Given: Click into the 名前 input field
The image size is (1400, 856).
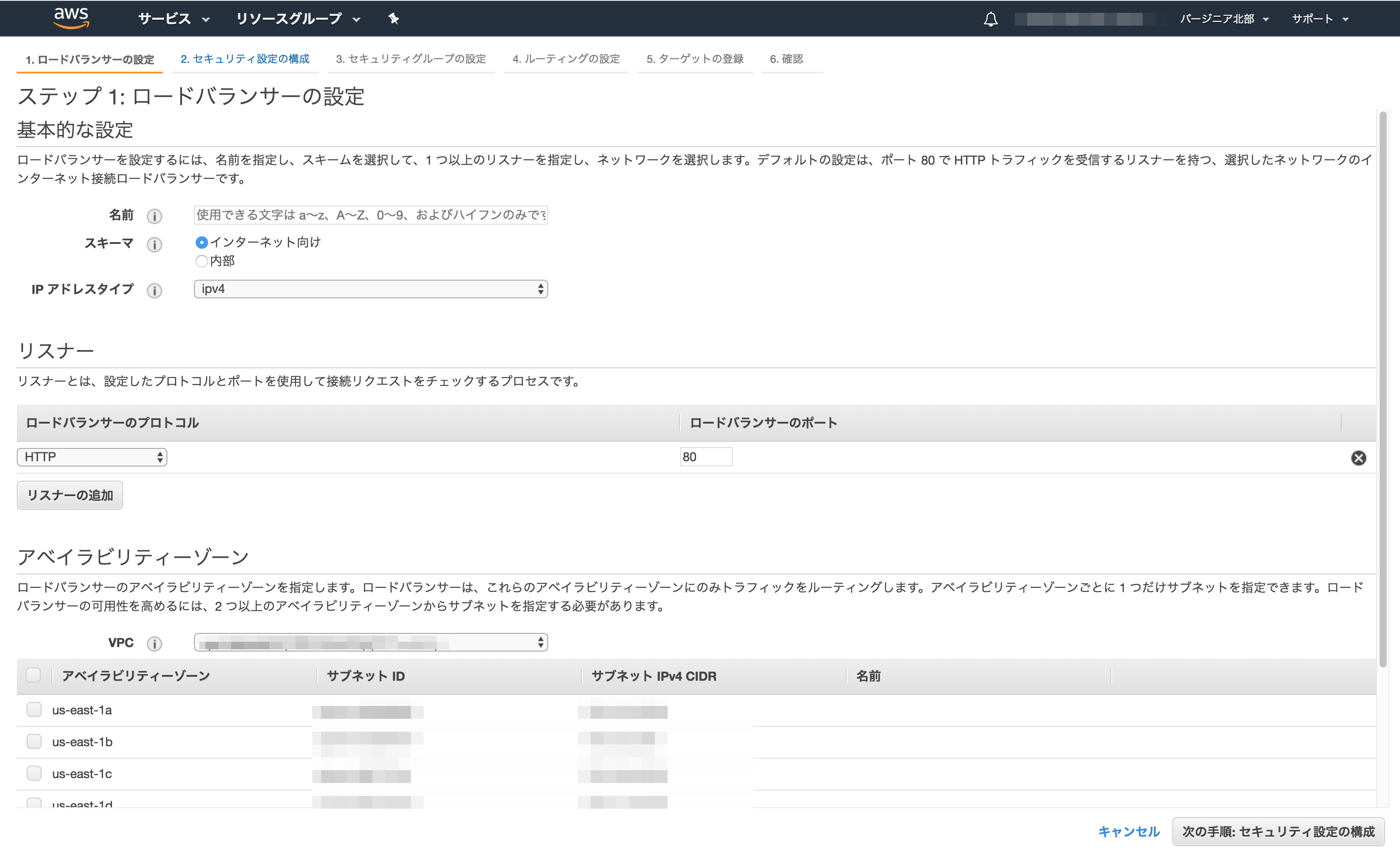Looking at the screenshot, I should 371,215.
